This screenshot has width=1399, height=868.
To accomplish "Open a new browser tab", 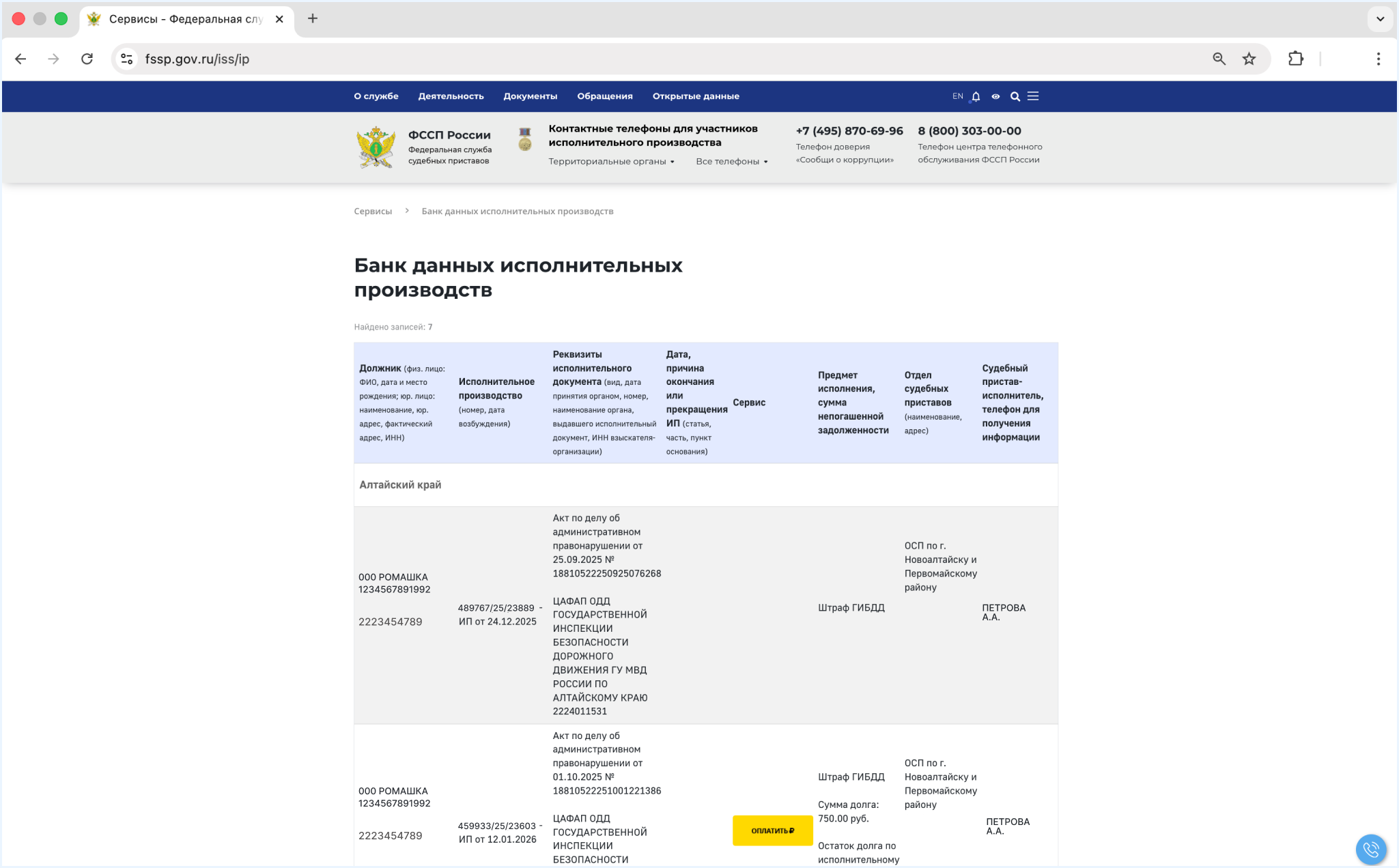I will [313, 18].
